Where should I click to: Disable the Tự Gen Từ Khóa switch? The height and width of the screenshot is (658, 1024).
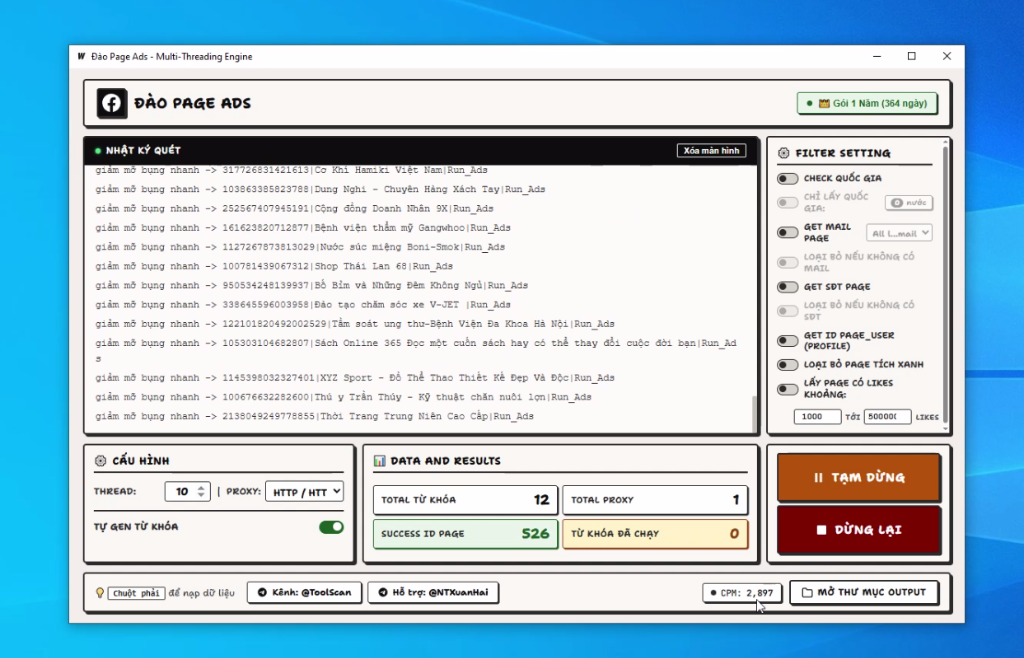point(331,527)
